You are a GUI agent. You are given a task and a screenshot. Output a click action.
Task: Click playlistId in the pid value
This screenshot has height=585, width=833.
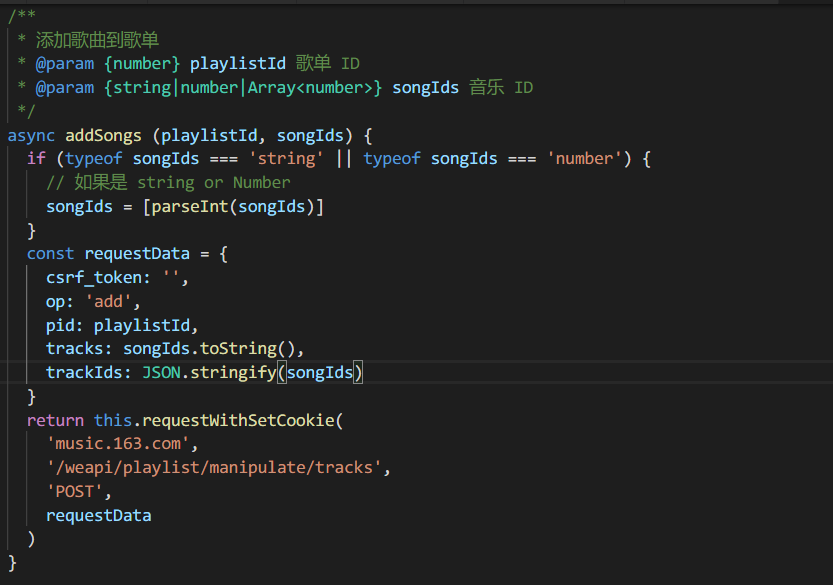tap(142, 325)
